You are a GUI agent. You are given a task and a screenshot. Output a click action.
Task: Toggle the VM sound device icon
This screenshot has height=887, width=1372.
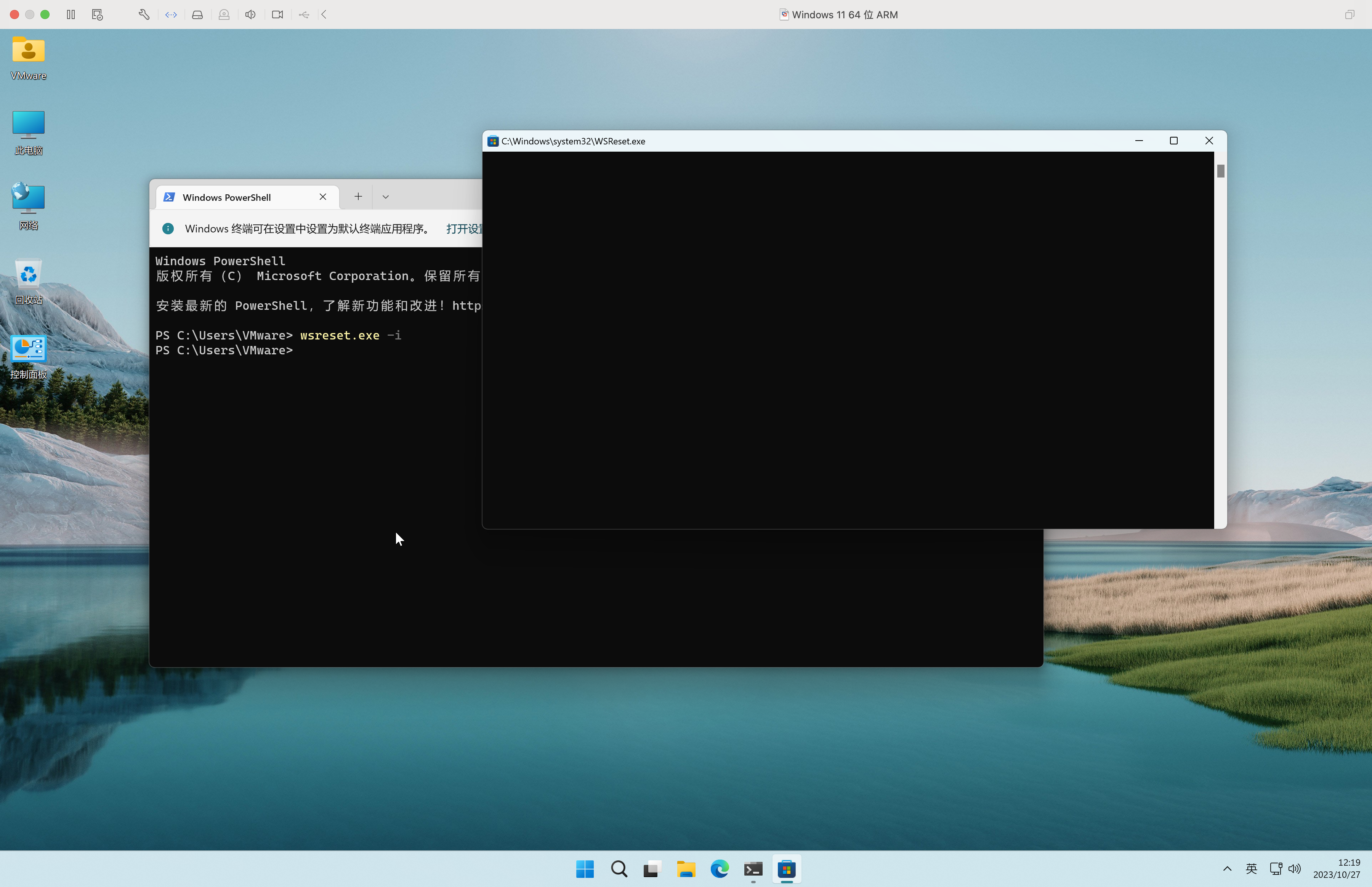[x=250, y=14]
